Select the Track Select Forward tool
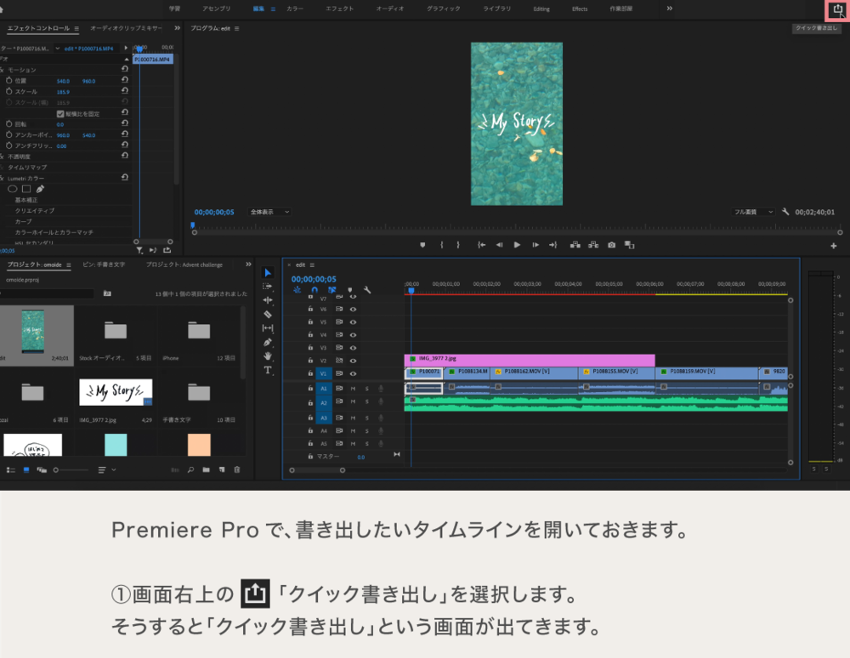The image size is (850, 658). (268, 286)
